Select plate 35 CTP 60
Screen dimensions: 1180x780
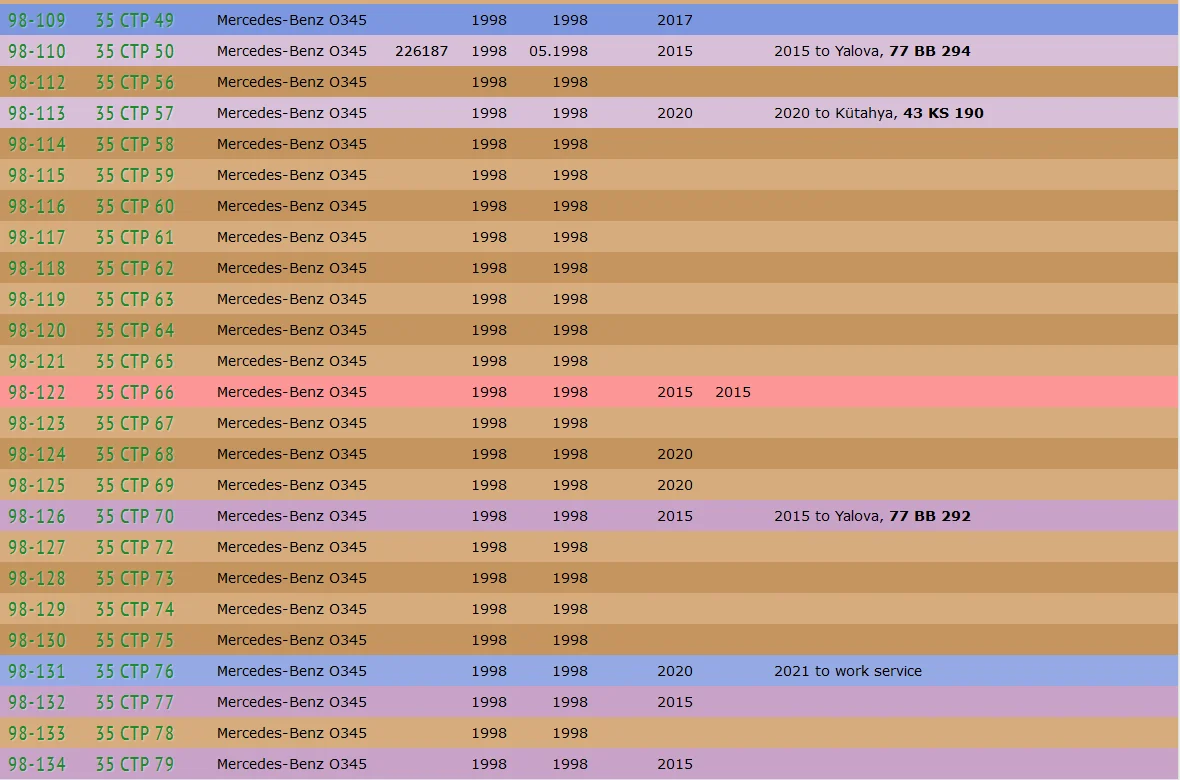tap(135, 206)
